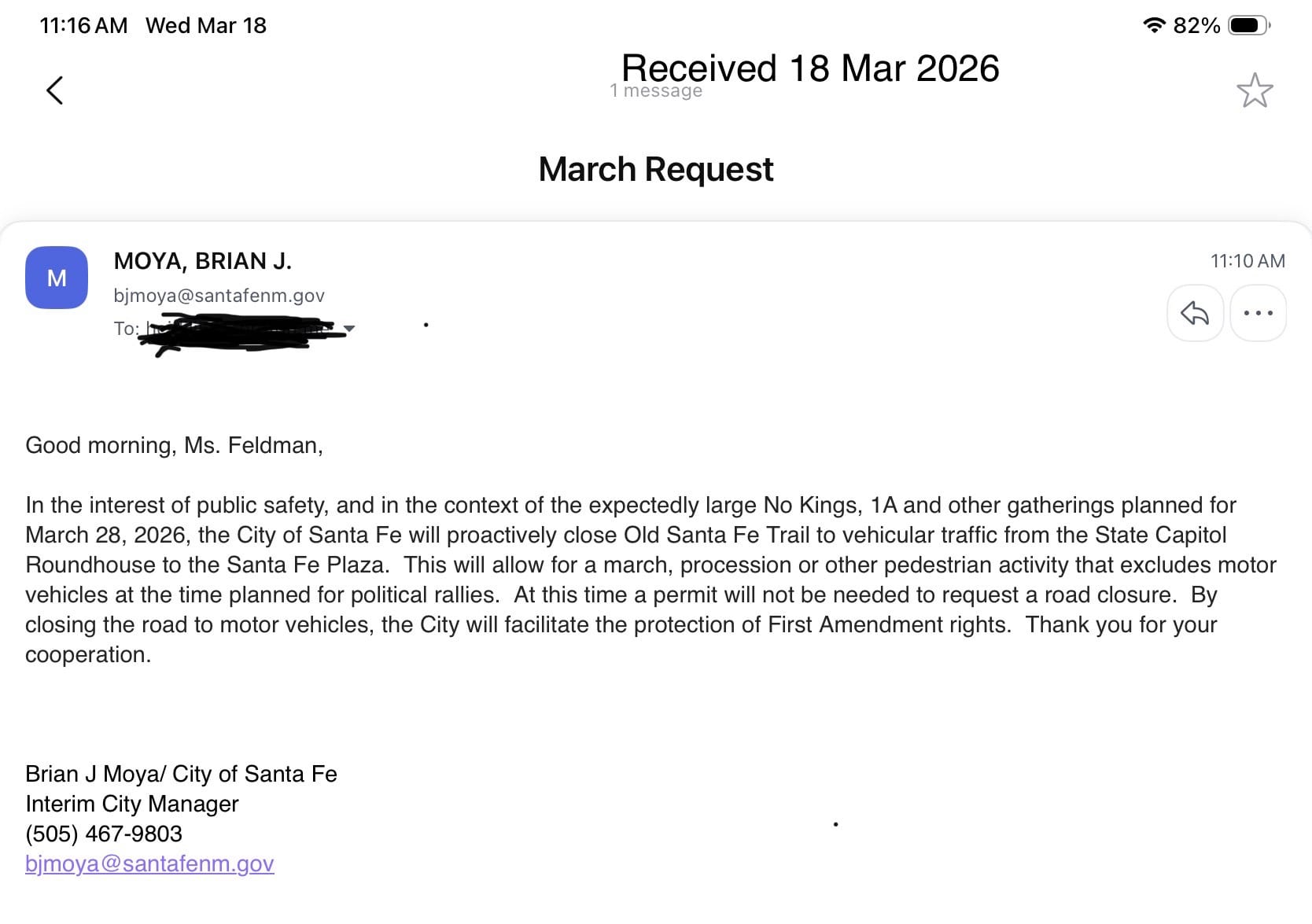Open the three-dots more options menu
This screenshot has width=1312, height=924.
[x=1258, y=313]
